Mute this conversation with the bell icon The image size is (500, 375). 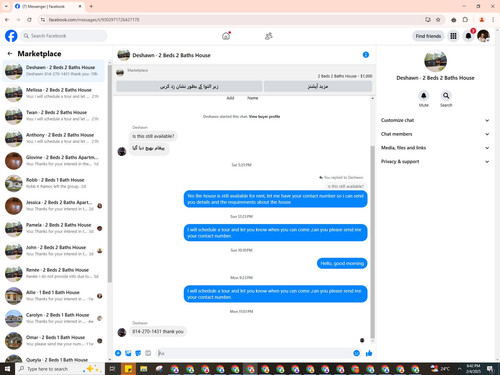[423, 96]
